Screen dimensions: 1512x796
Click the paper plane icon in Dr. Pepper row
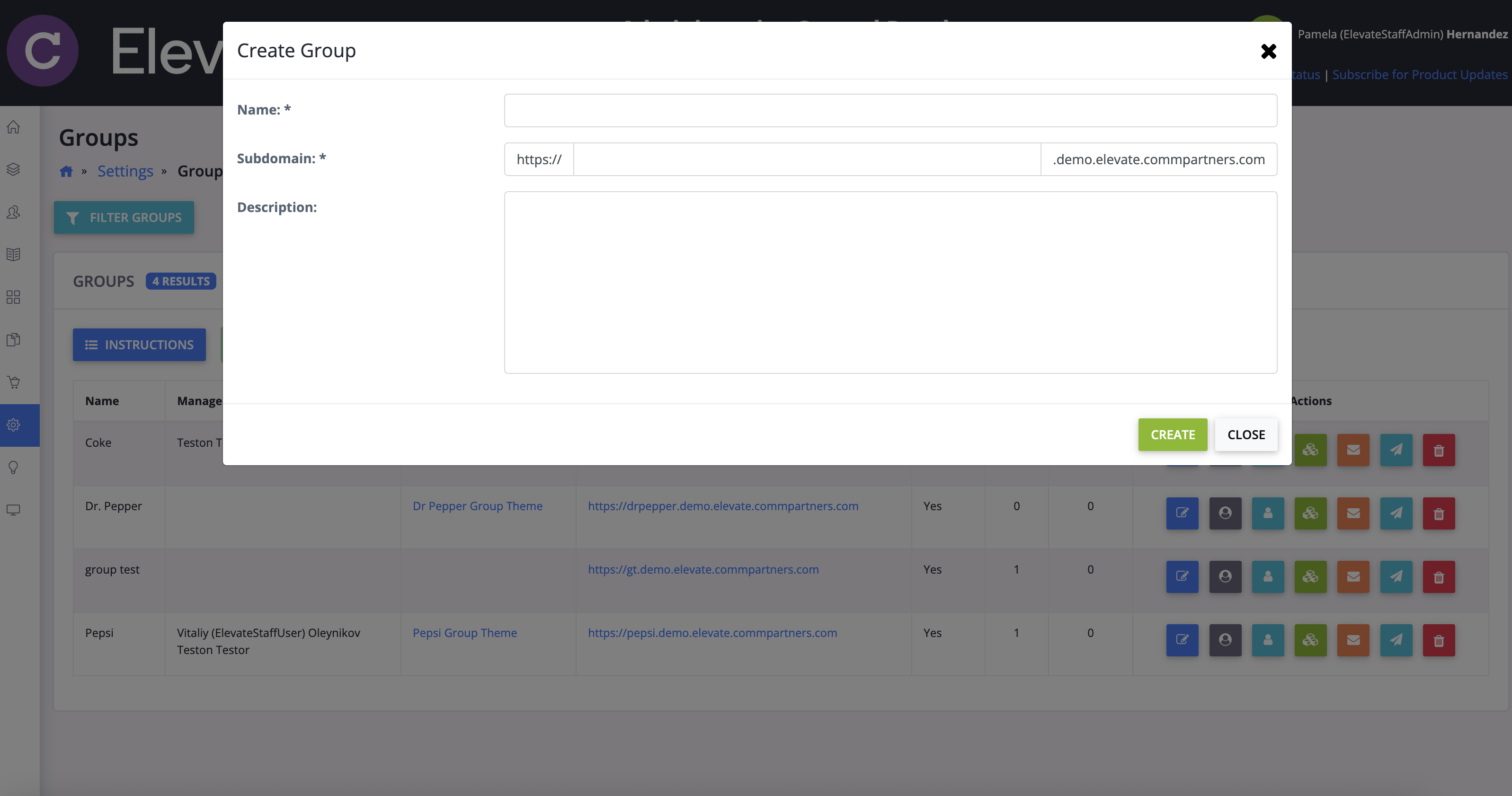point(1396,513)
